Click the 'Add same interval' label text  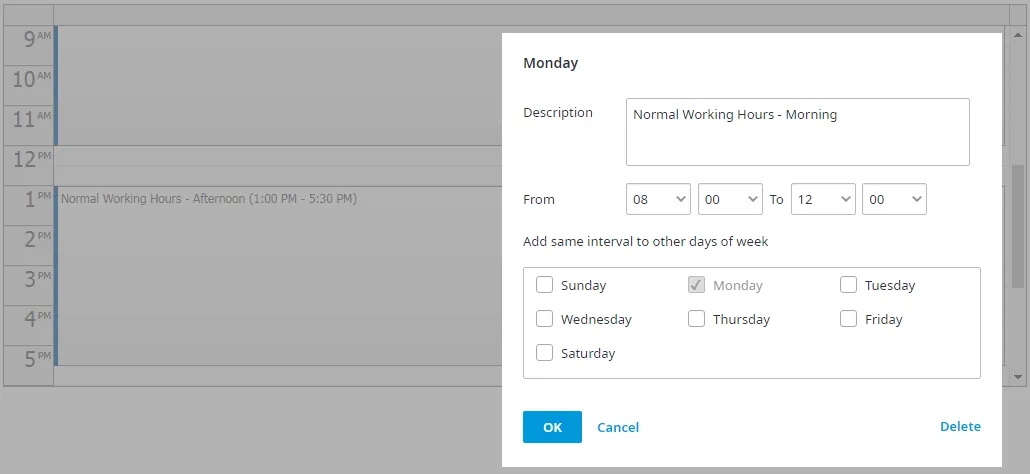646,242
